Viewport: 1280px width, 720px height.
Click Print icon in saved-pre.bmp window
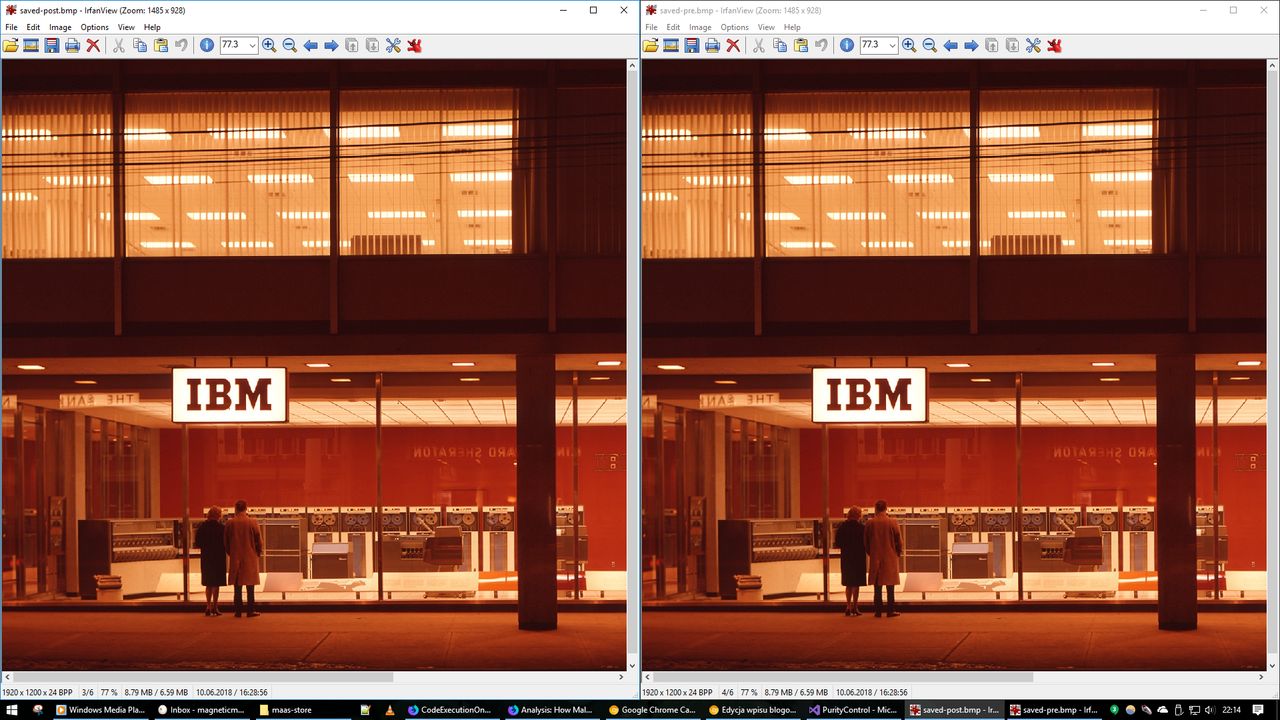[712, 45]
